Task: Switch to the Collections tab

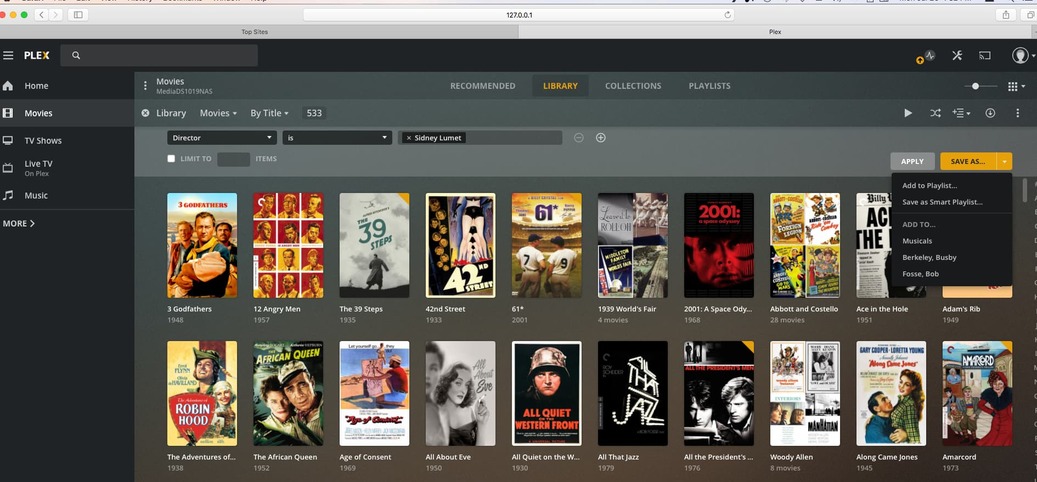Action: 633,86
